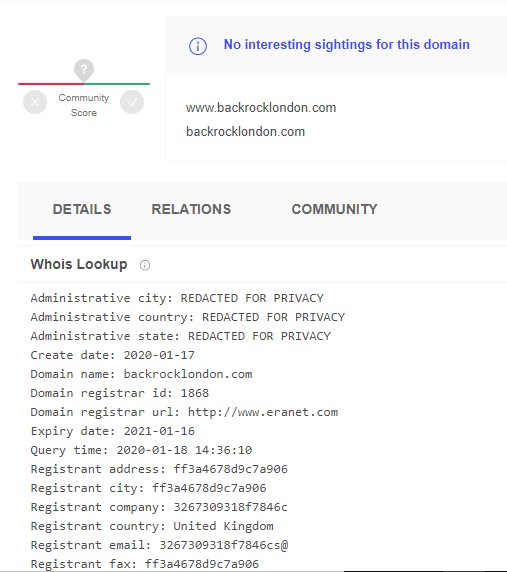Click the Whois Lookup info icon
507x572 pixels.
coord(145,265)
